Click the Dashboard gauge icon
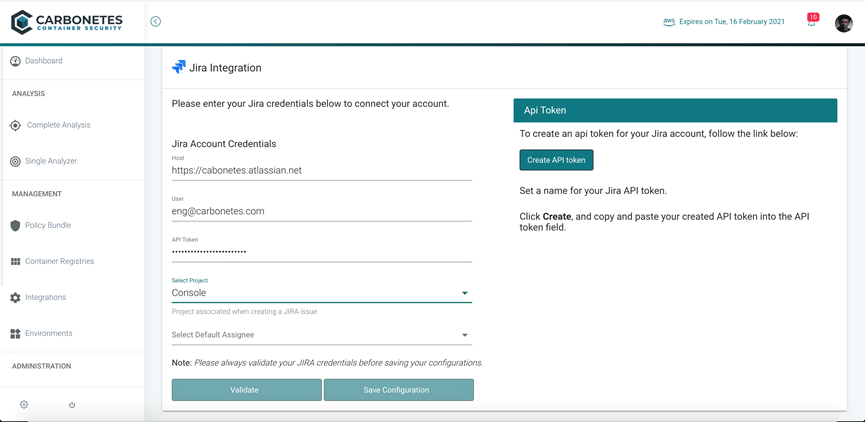This screenshot has width=865, height=422. point(15,61)
